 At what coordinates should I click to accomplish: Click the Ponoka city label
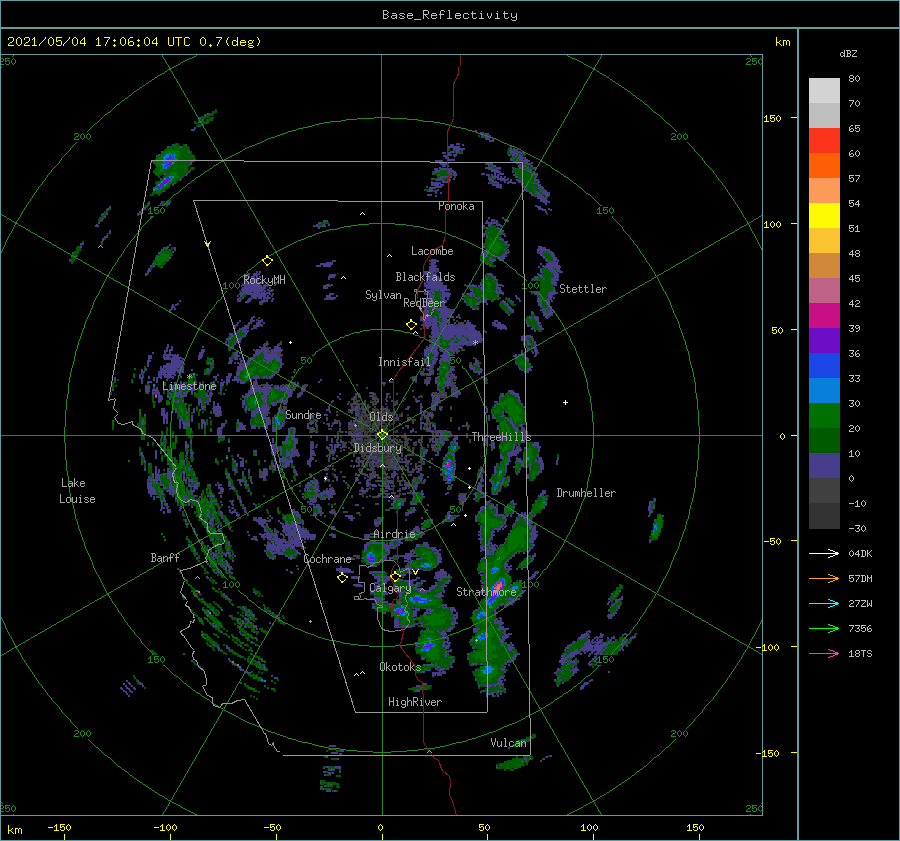(456, 206)
